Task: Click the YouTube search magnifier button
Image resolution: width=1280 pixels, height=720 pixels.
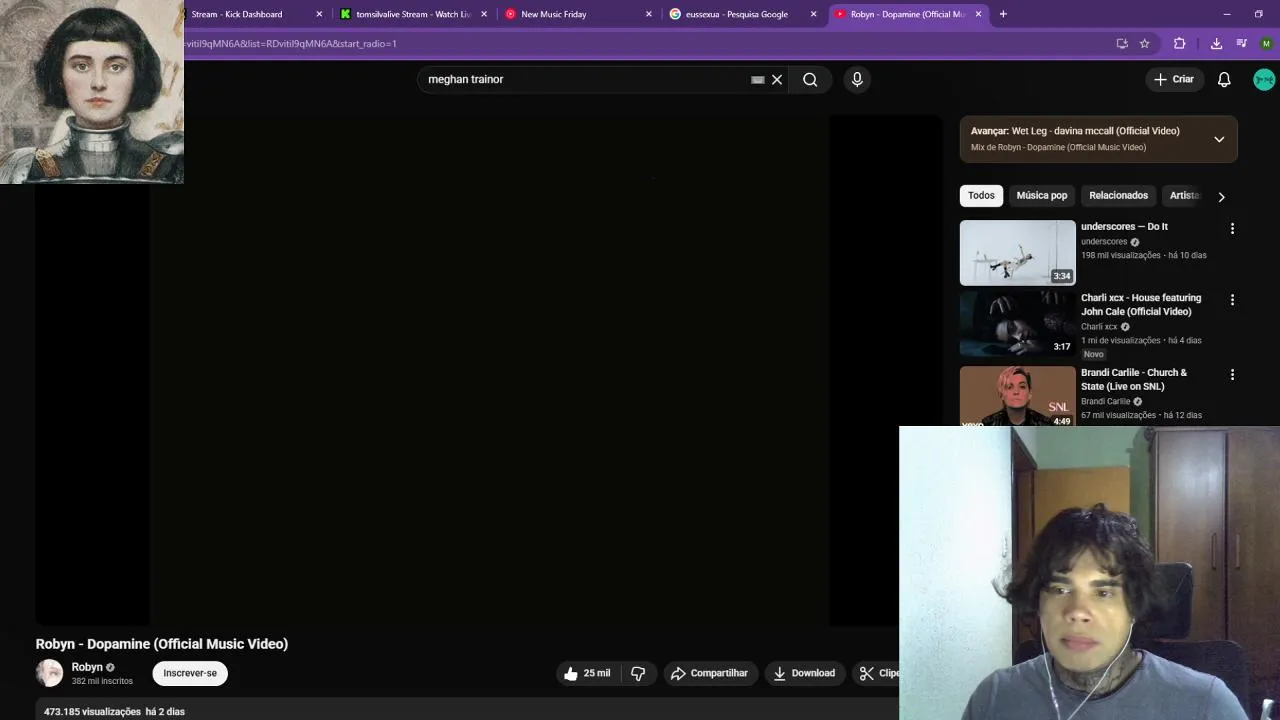Action: (810, 79)
